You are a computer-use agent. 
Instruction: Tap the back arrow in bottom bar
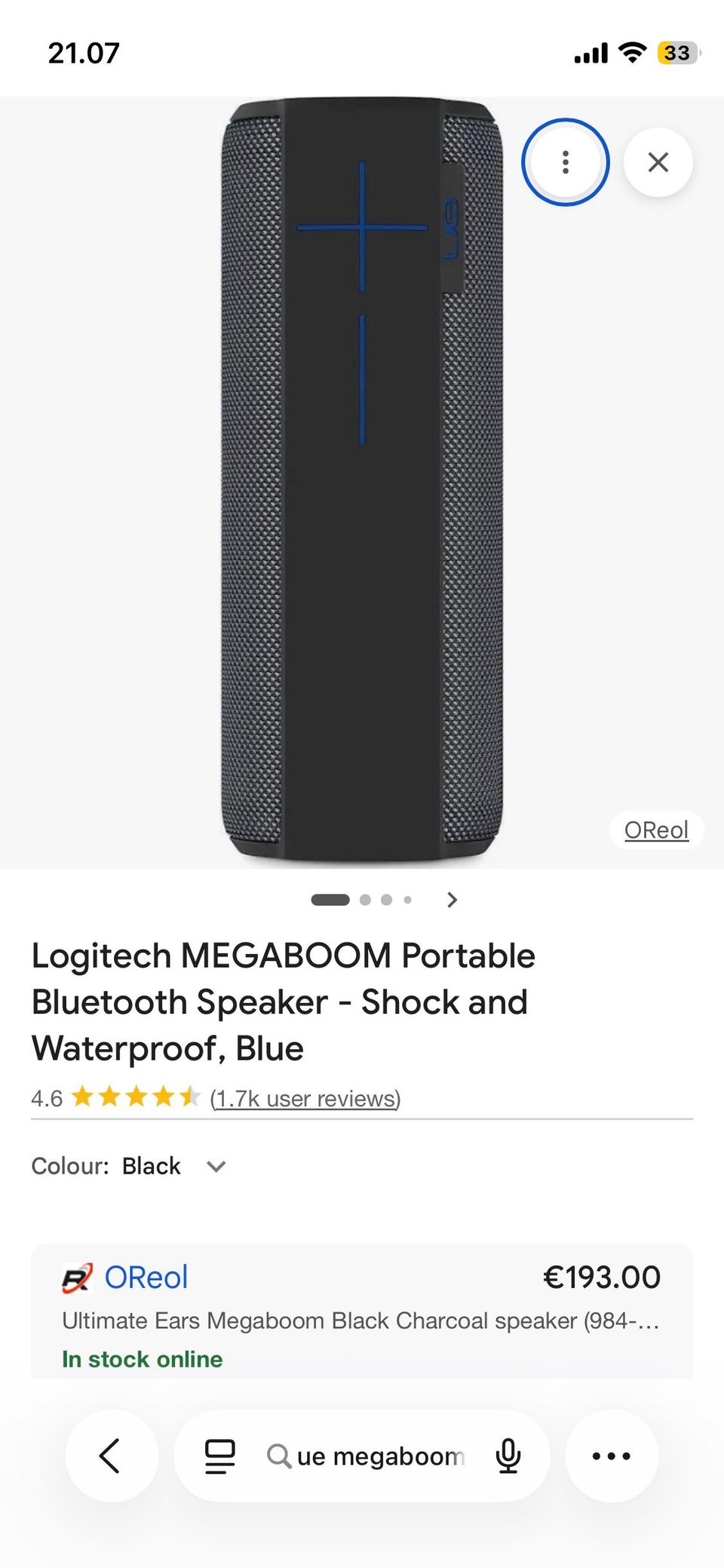pyautogui.click(x=111, y=1456)
